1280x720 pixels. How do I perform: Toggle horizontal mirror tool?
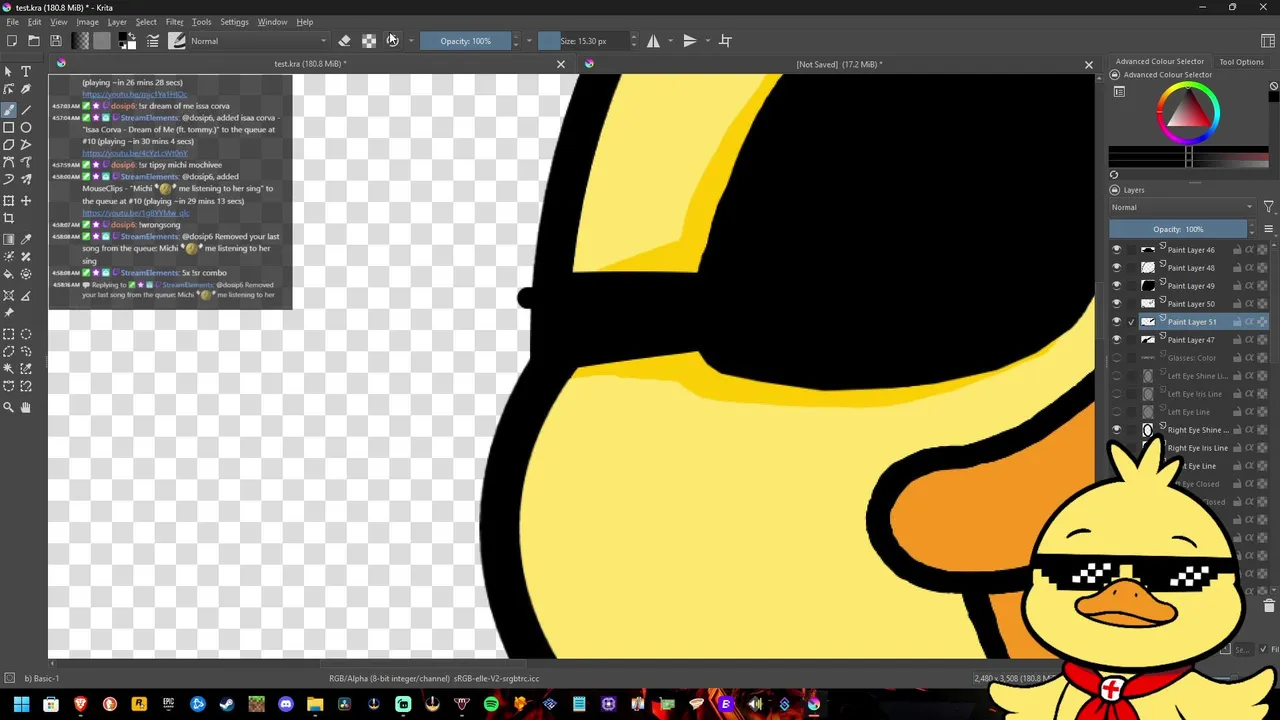click(653, 41)
